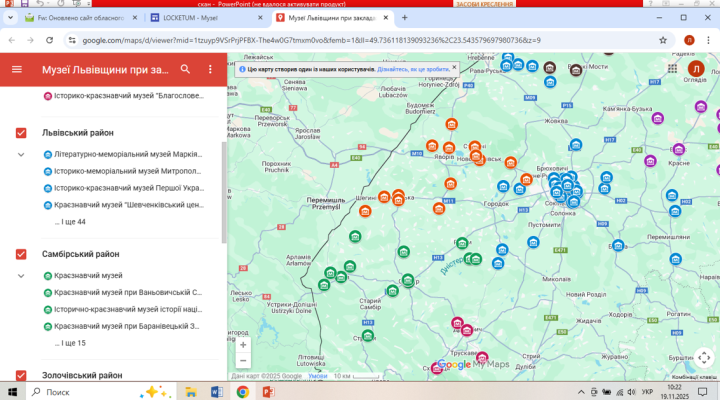Collapse the Самбірський район layer list
Image resolution: width=720 pixels, height=400 pixels.
point(21,275)
